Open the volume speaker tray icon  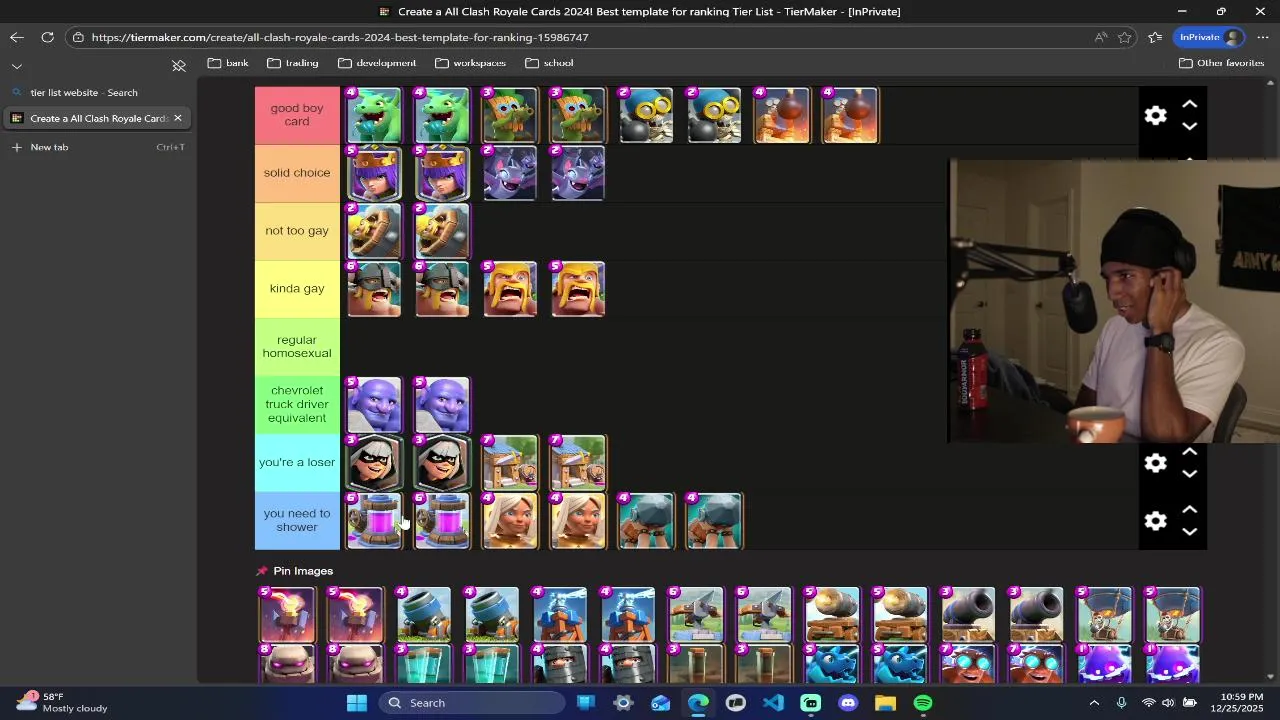click(x=1168, y=703)
